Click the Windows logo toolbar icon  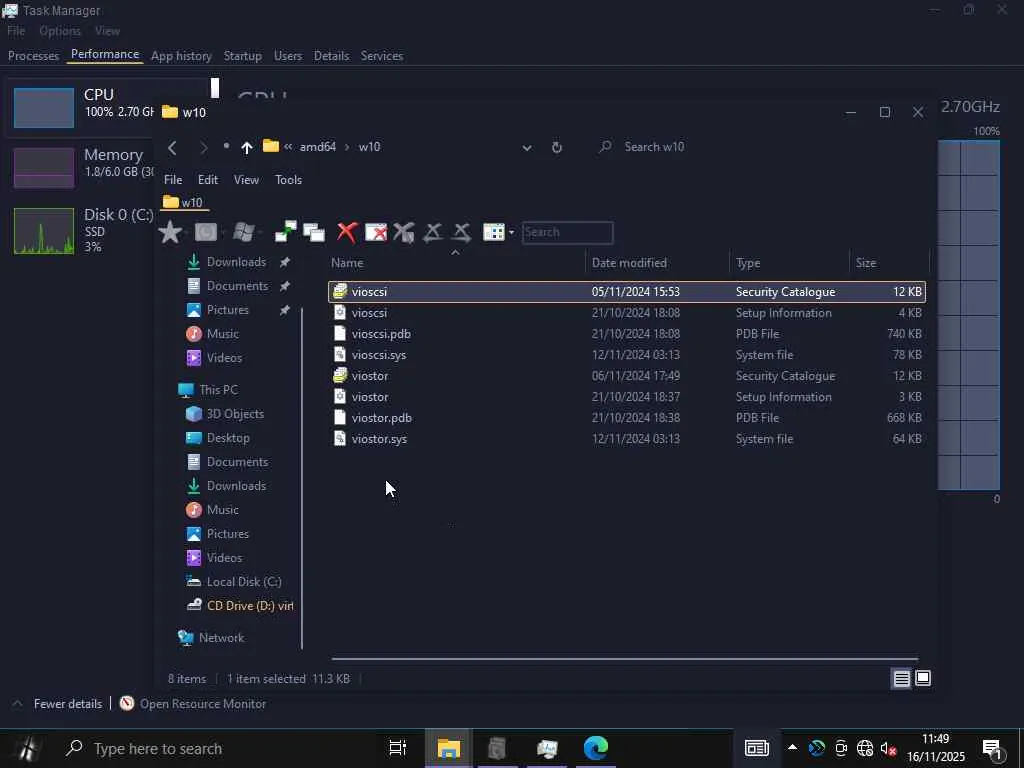[244, 232]
